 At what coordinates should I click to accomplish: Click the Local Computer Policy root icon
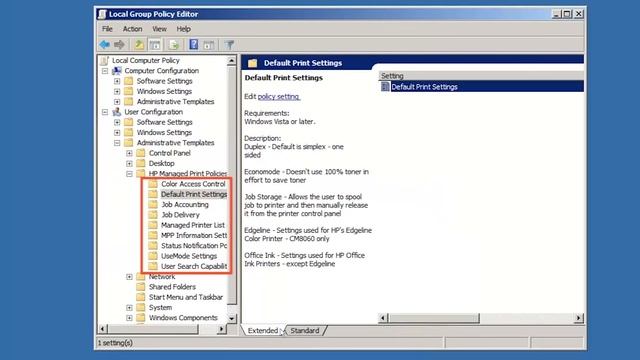104,60
